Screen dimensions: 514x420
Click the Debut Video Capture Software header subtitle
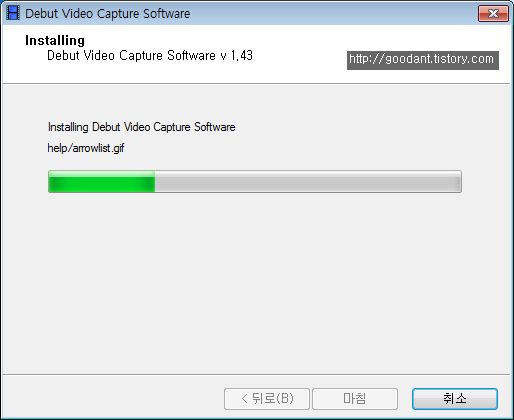click(x=131, y=56)
